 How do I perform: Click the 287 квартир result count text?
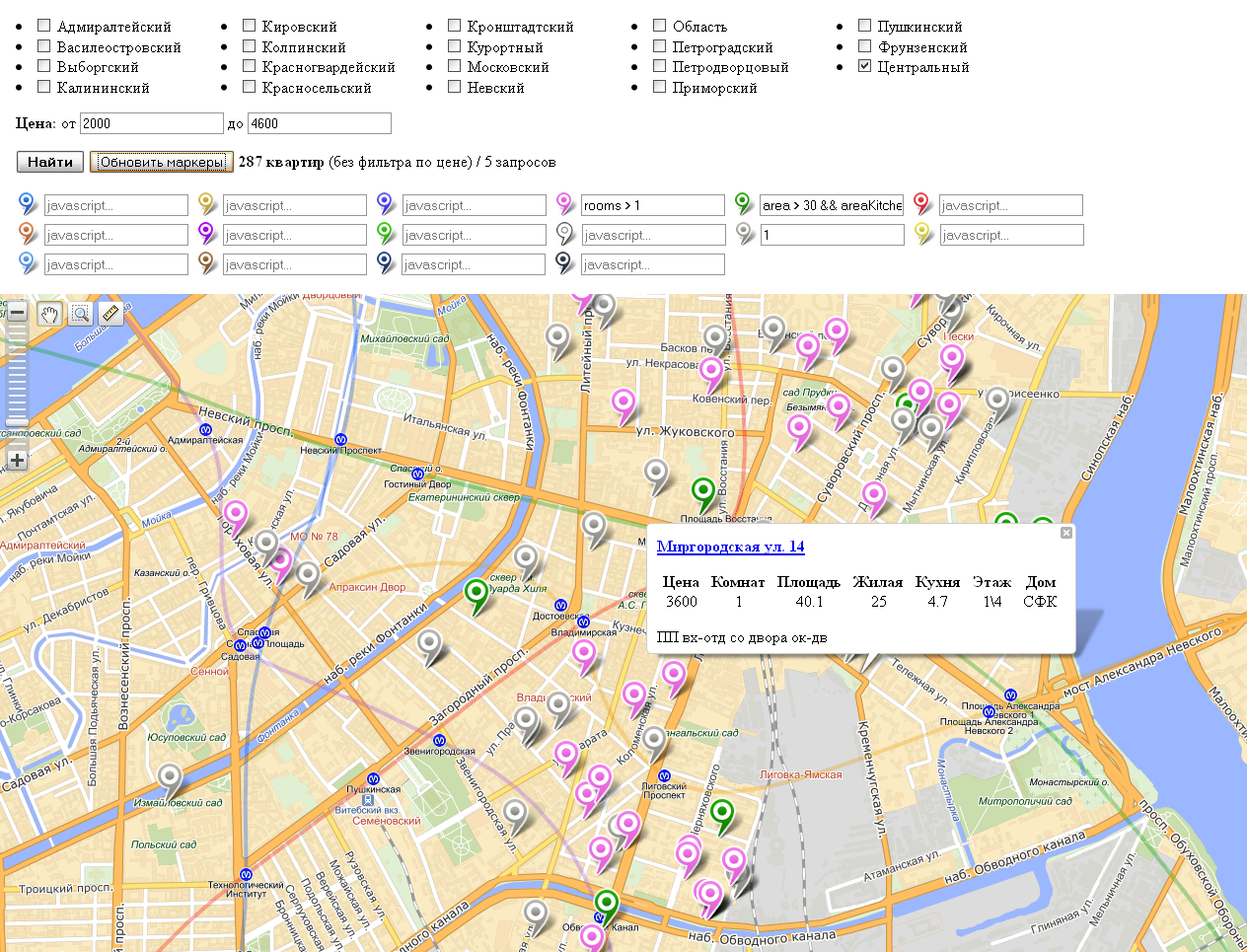tap(281, 162)
